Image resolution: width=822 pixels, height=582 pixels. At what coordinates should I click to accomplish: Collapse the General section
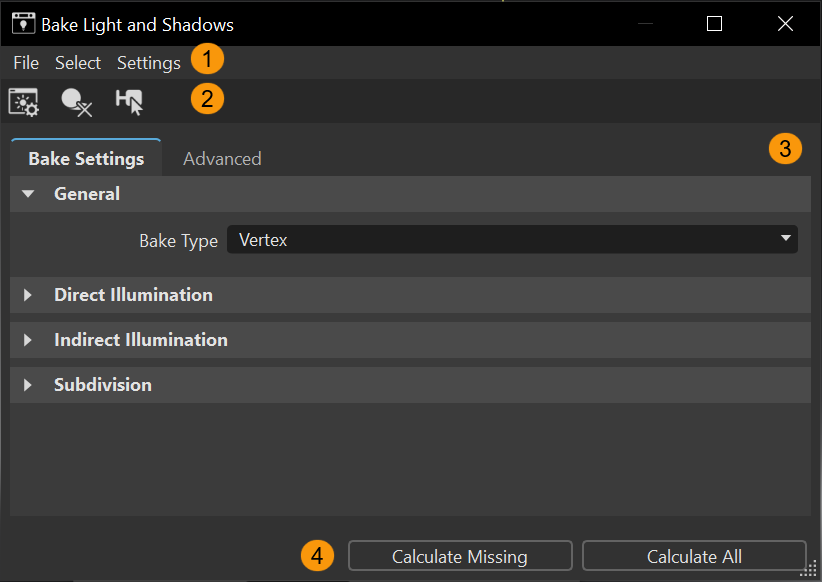(28, 194)
